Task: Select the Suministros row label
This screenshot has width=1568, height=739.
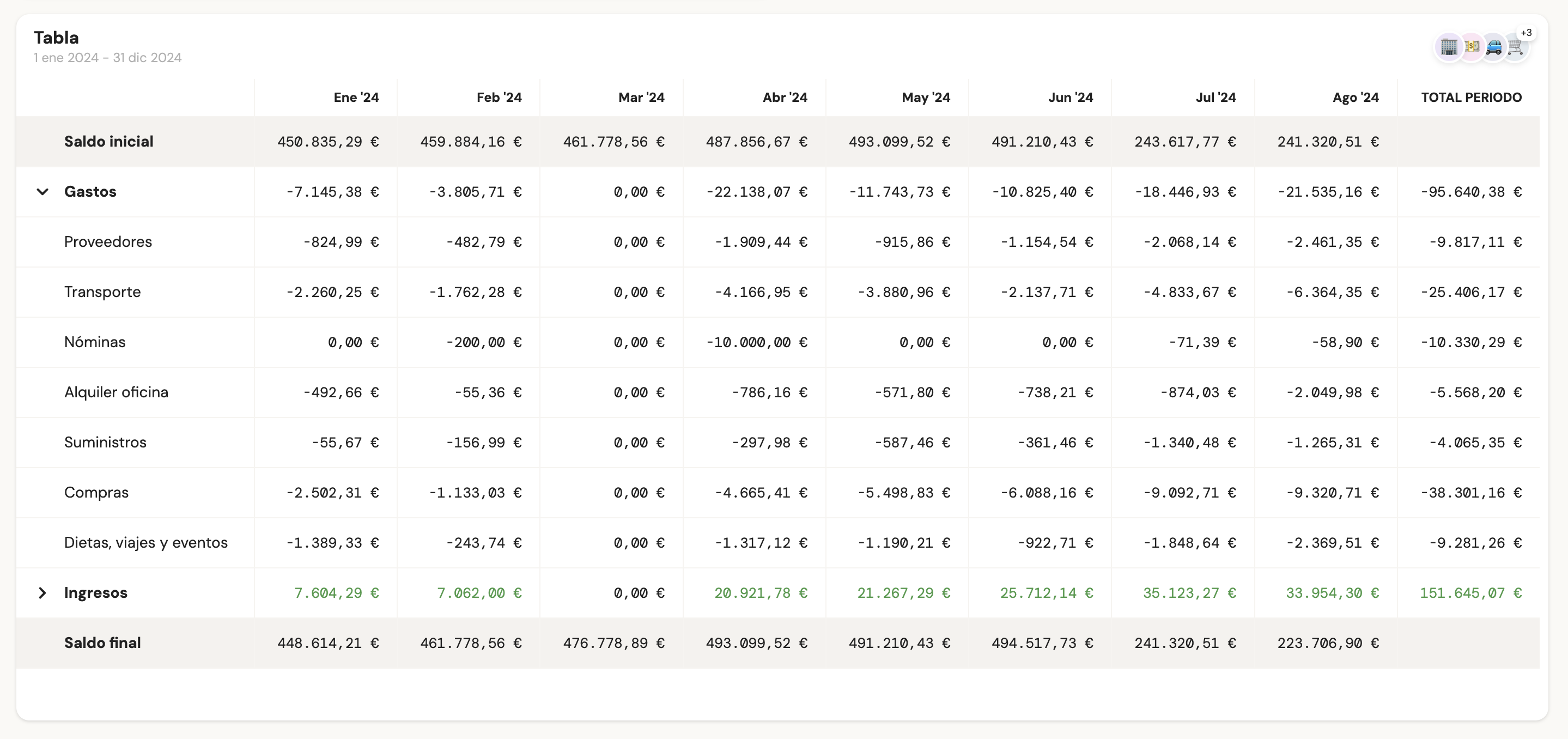Action: click(x=105, y=443)
